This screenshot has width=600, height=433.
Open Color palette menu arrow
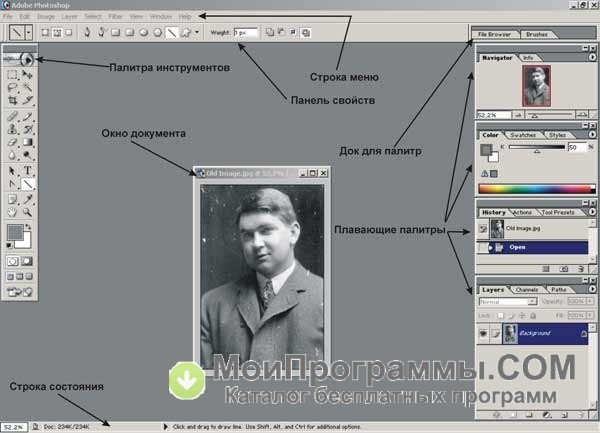(592, 134)
